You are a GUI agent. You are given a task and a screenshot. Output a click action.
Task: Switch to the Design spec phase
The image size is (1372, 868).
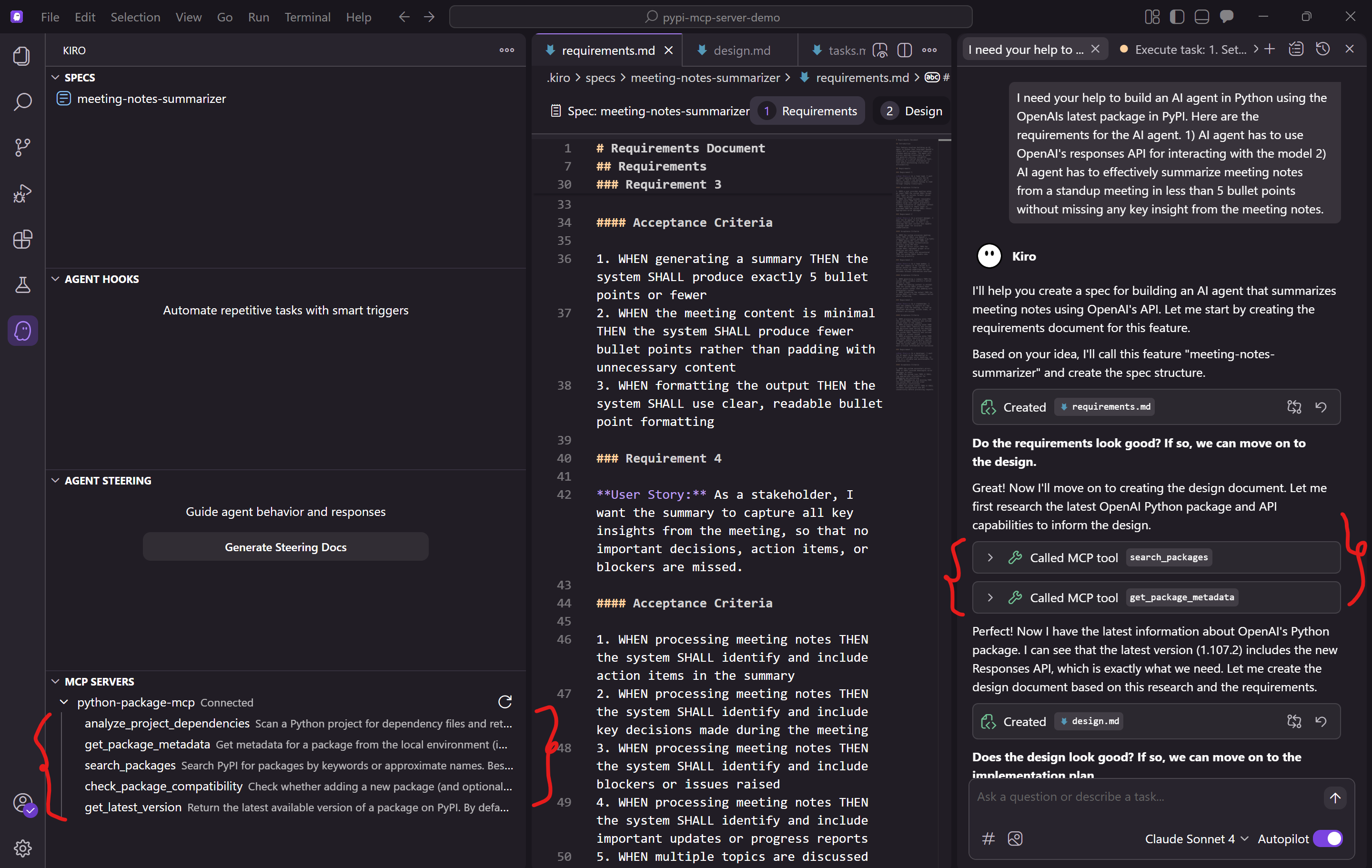(x=913, y=111)
